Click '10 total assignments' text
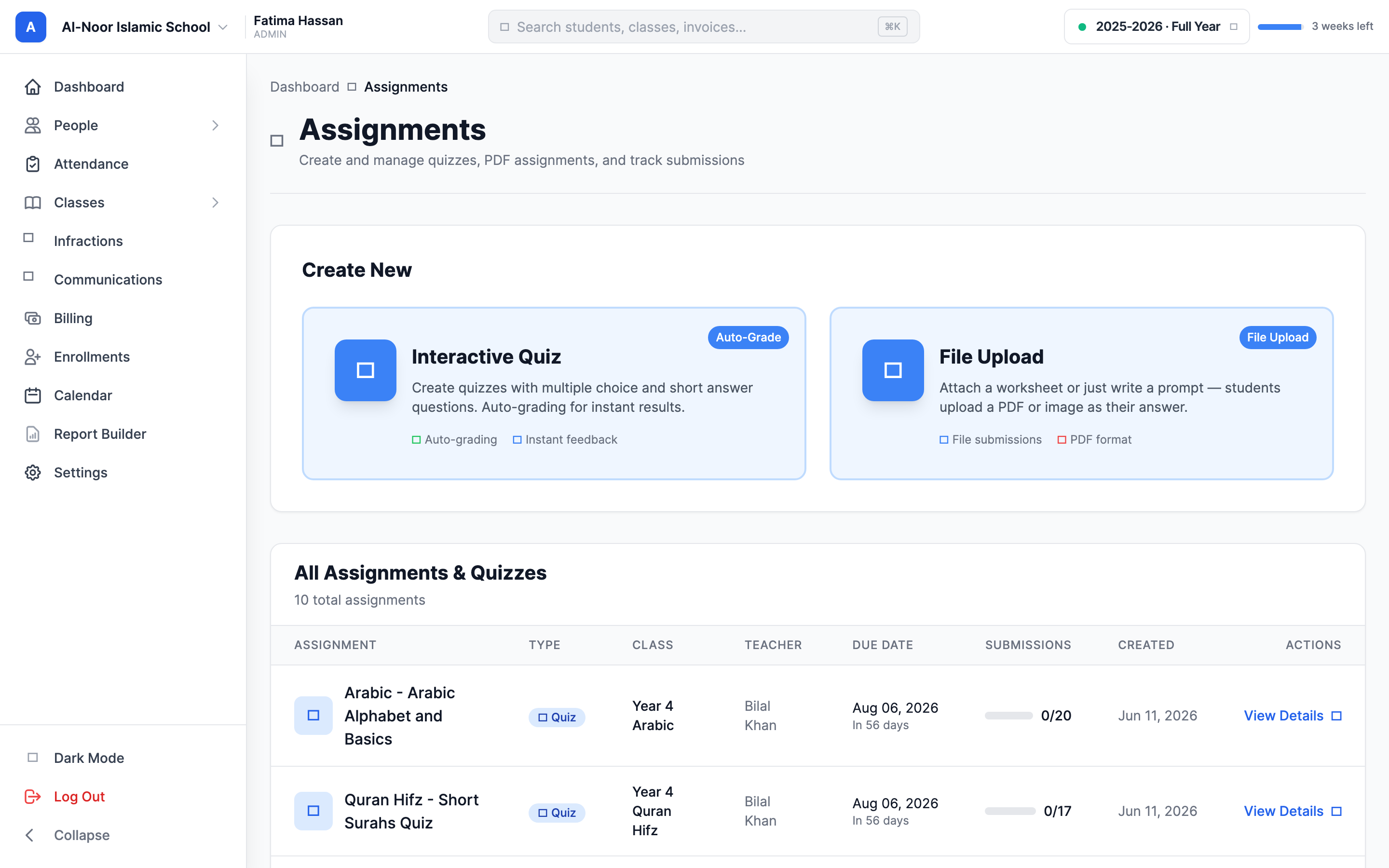 click(x=359, y=600)
